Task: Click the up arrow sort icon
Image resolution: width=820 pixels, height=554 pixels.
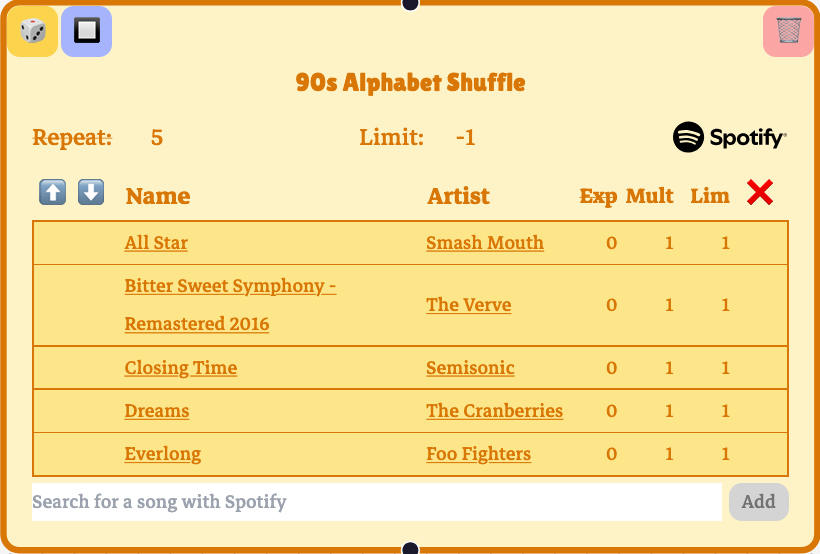Action: point(52,192)
